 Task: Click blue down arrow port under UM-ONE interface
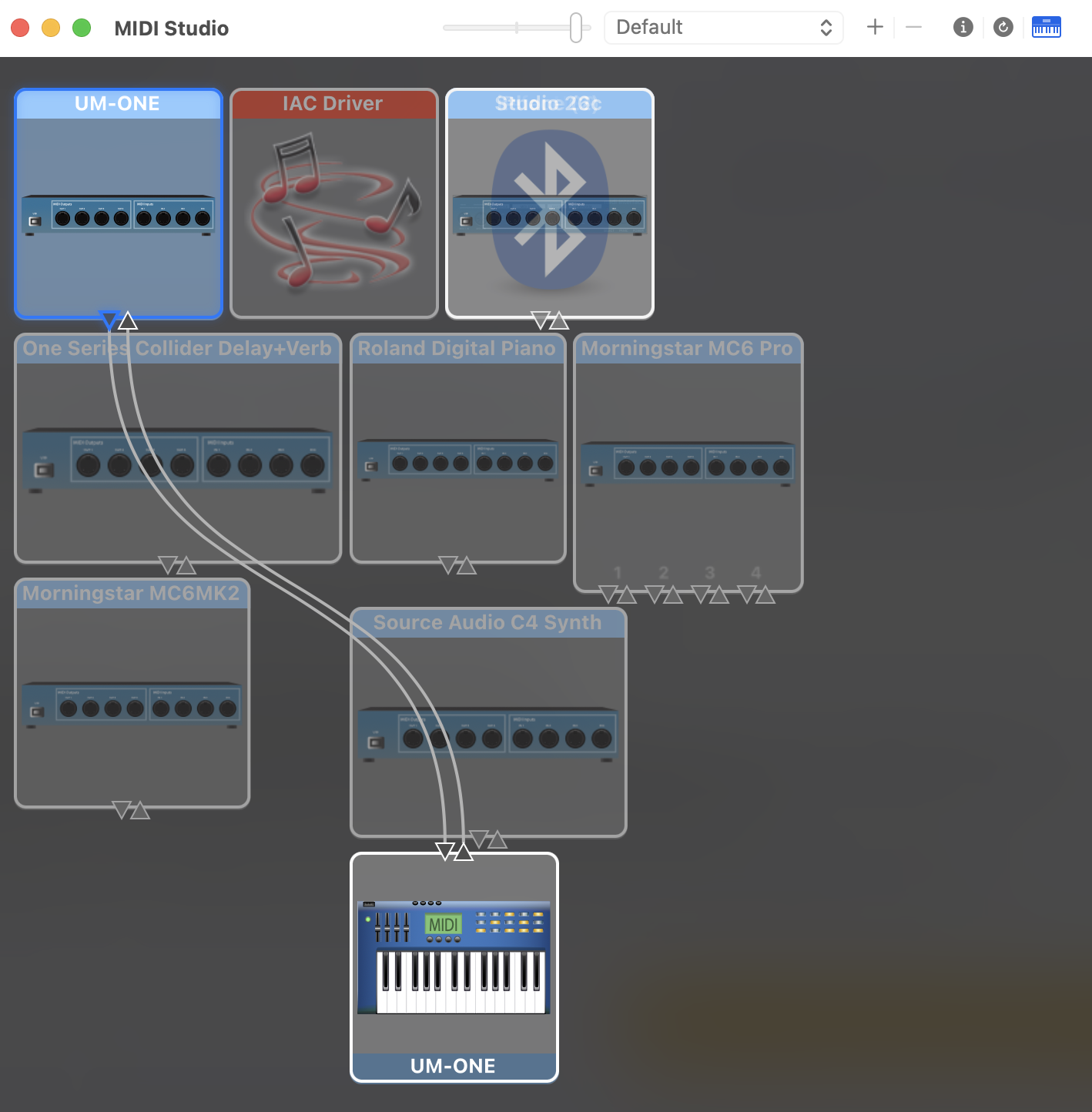click(x=109, y=320)
